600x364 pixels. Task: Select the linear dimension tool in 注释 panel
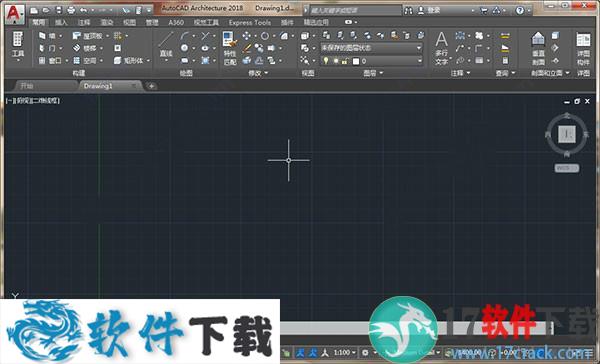point(460,36)
